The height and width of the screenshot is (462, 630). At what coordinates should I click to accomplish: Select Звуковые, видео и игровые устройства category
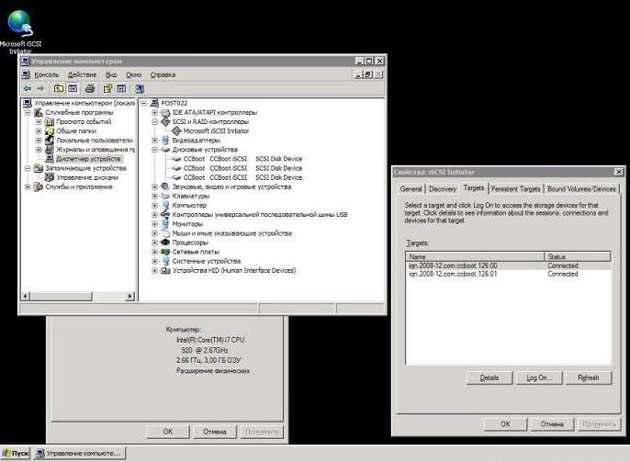[x=231, y=187]
